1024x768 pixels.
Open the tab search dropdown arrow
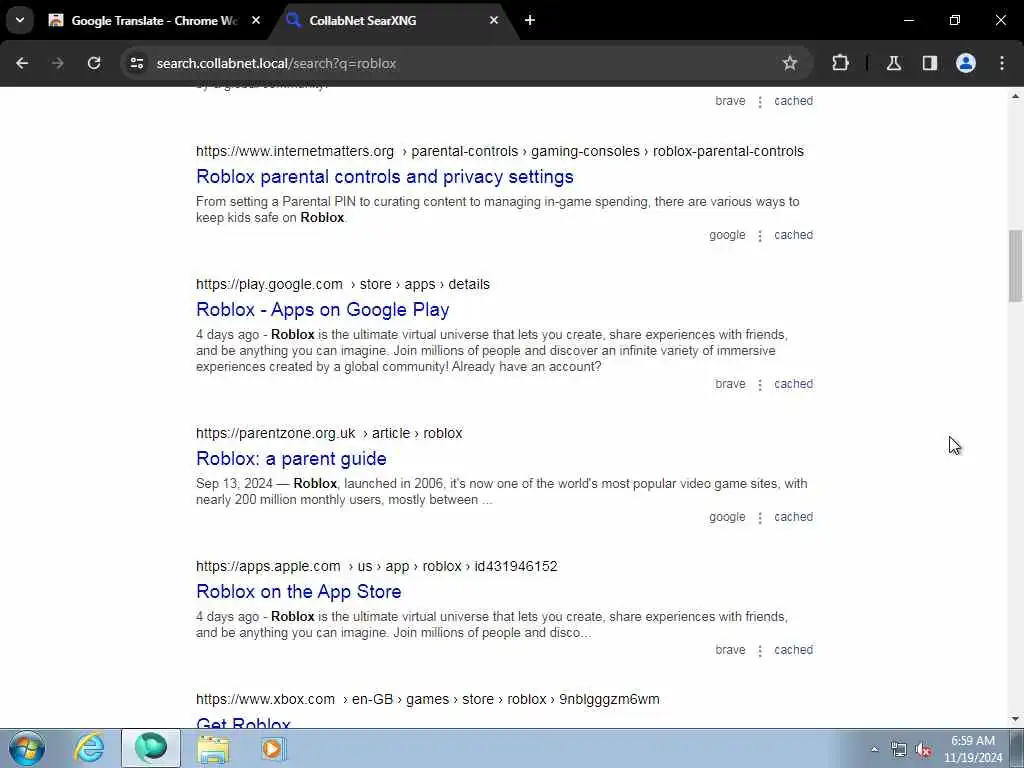[20, 20]
